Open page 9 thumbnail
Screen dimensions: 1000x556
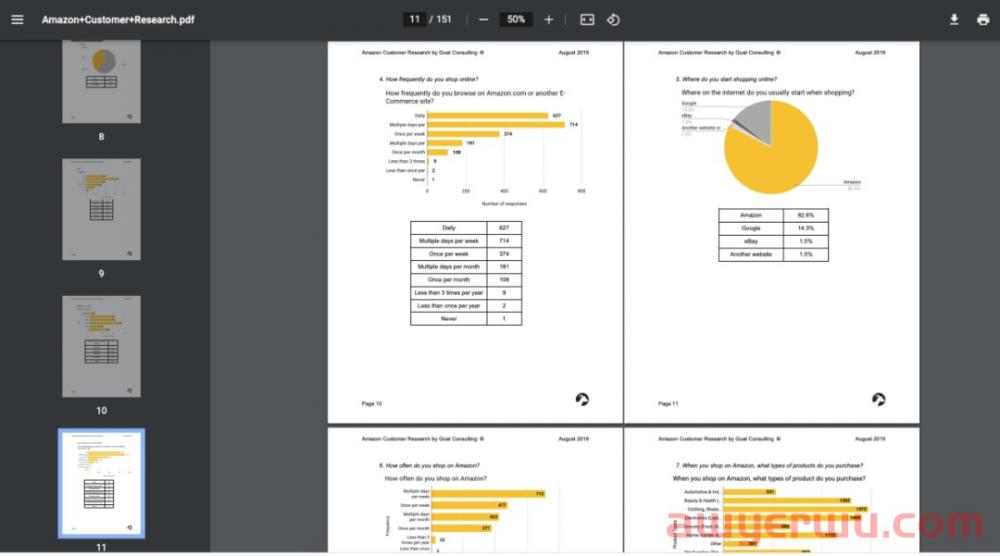point(101,209)
